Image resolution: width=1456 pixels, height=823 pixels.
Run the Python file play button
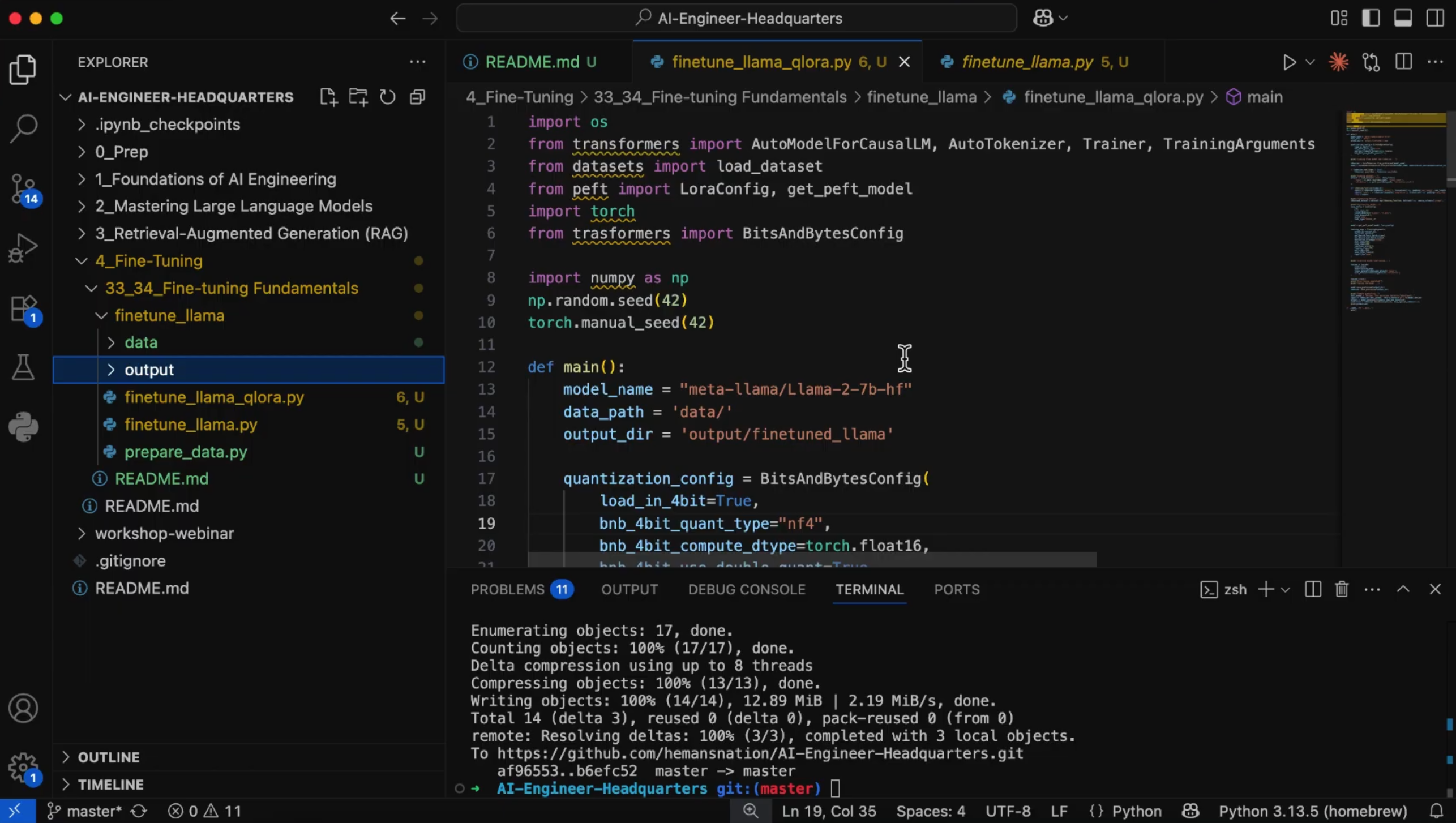click(1289, 62)
